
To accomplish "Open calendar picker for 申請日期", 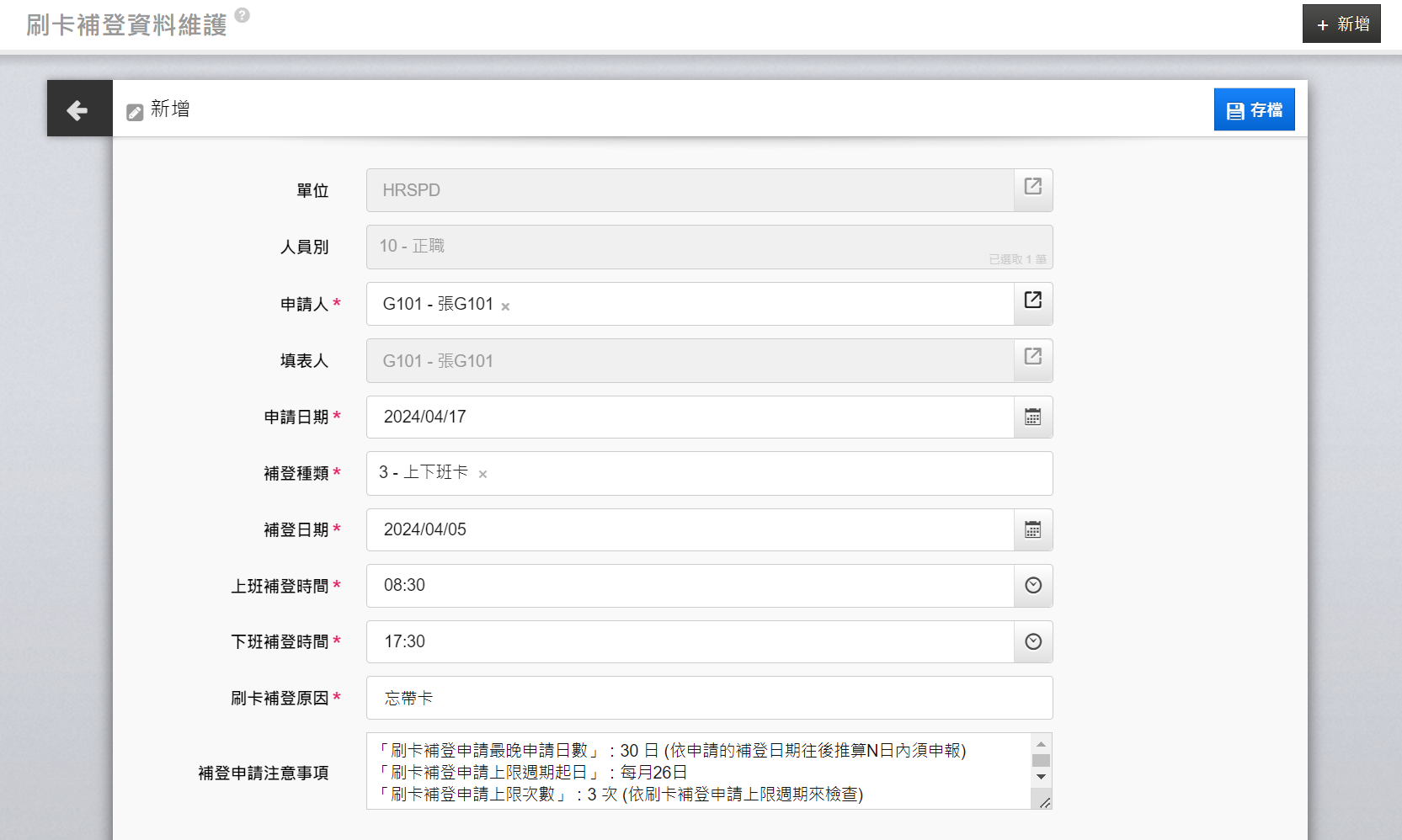I will tap(1032, 417).
